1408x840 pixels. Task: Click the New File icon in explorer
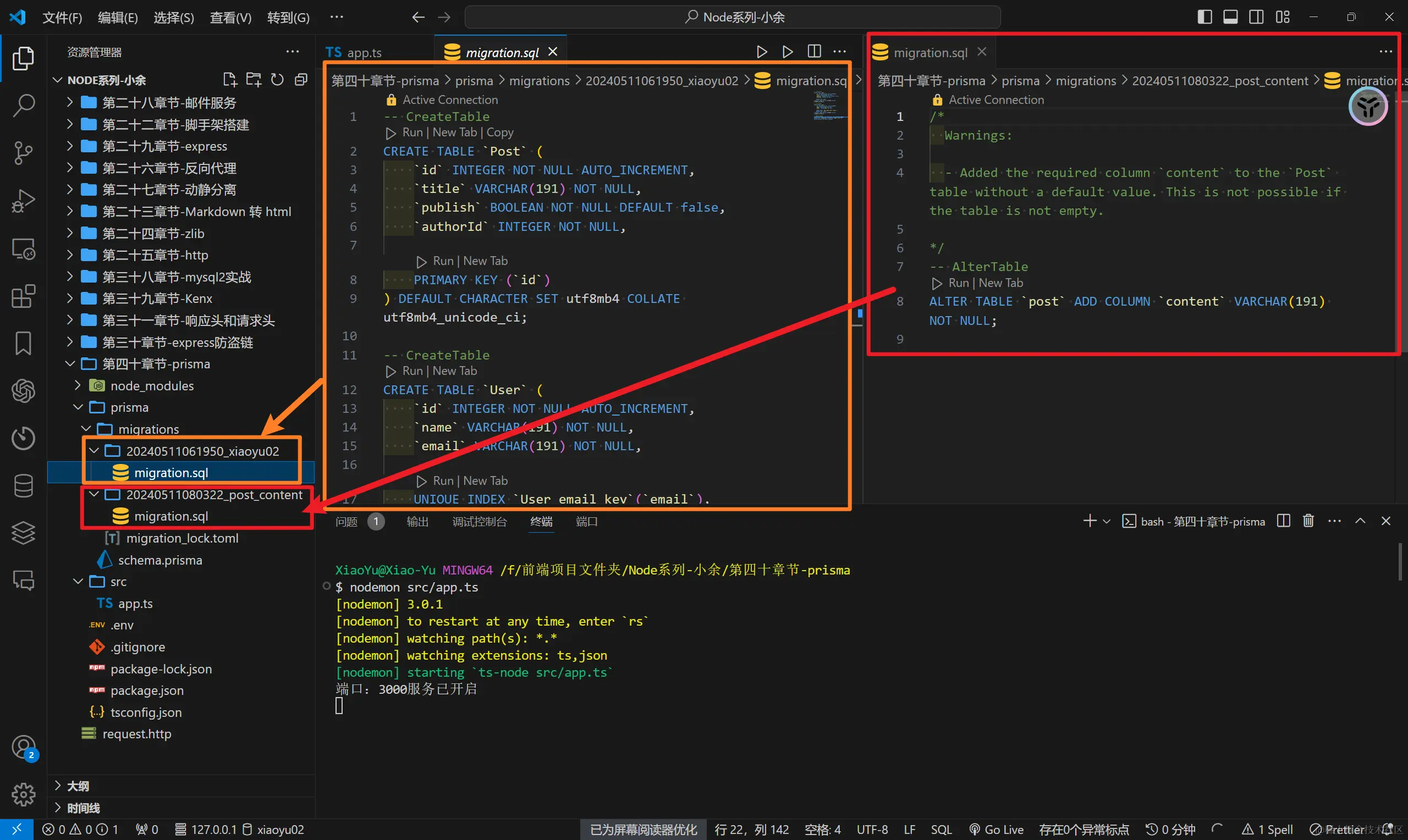(229, 80)
